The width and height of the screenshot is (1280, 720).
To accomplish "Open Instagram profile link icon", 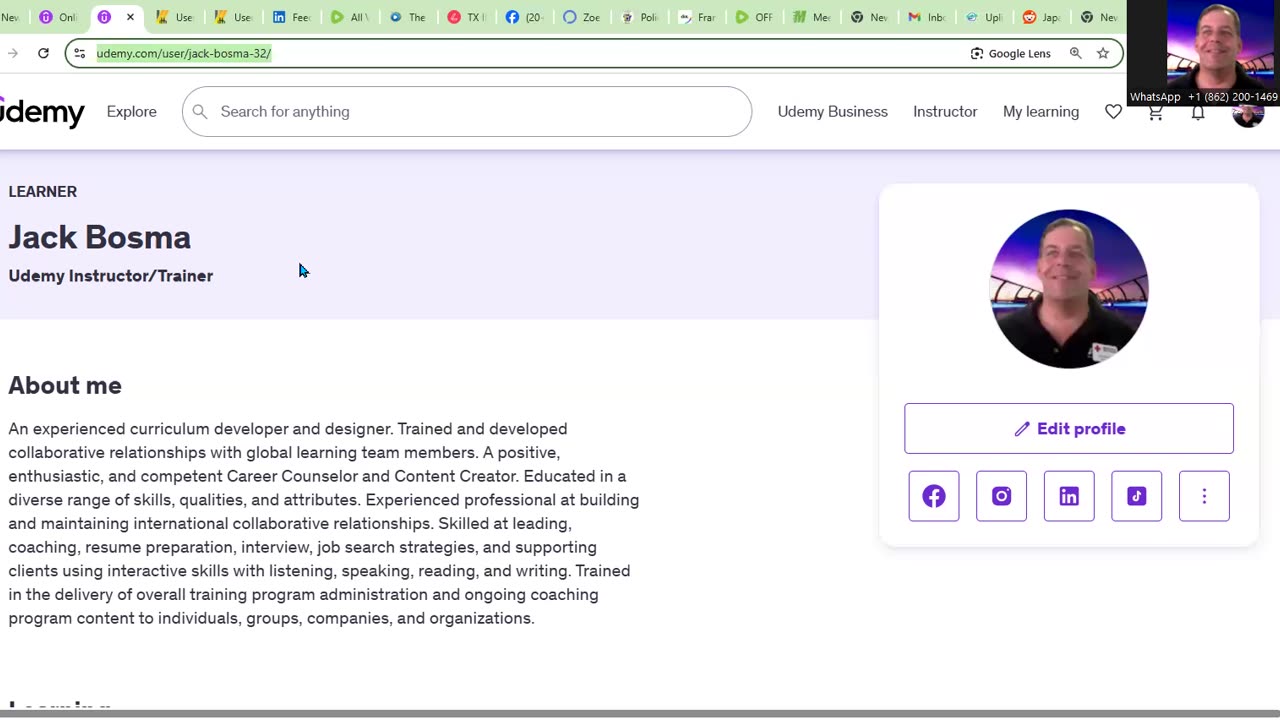I will coord(1001,496).
